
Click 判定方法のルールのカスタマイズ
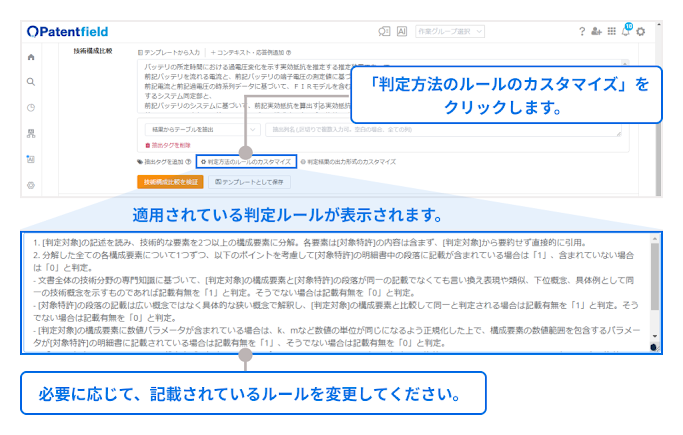click(x=245, y=161)
